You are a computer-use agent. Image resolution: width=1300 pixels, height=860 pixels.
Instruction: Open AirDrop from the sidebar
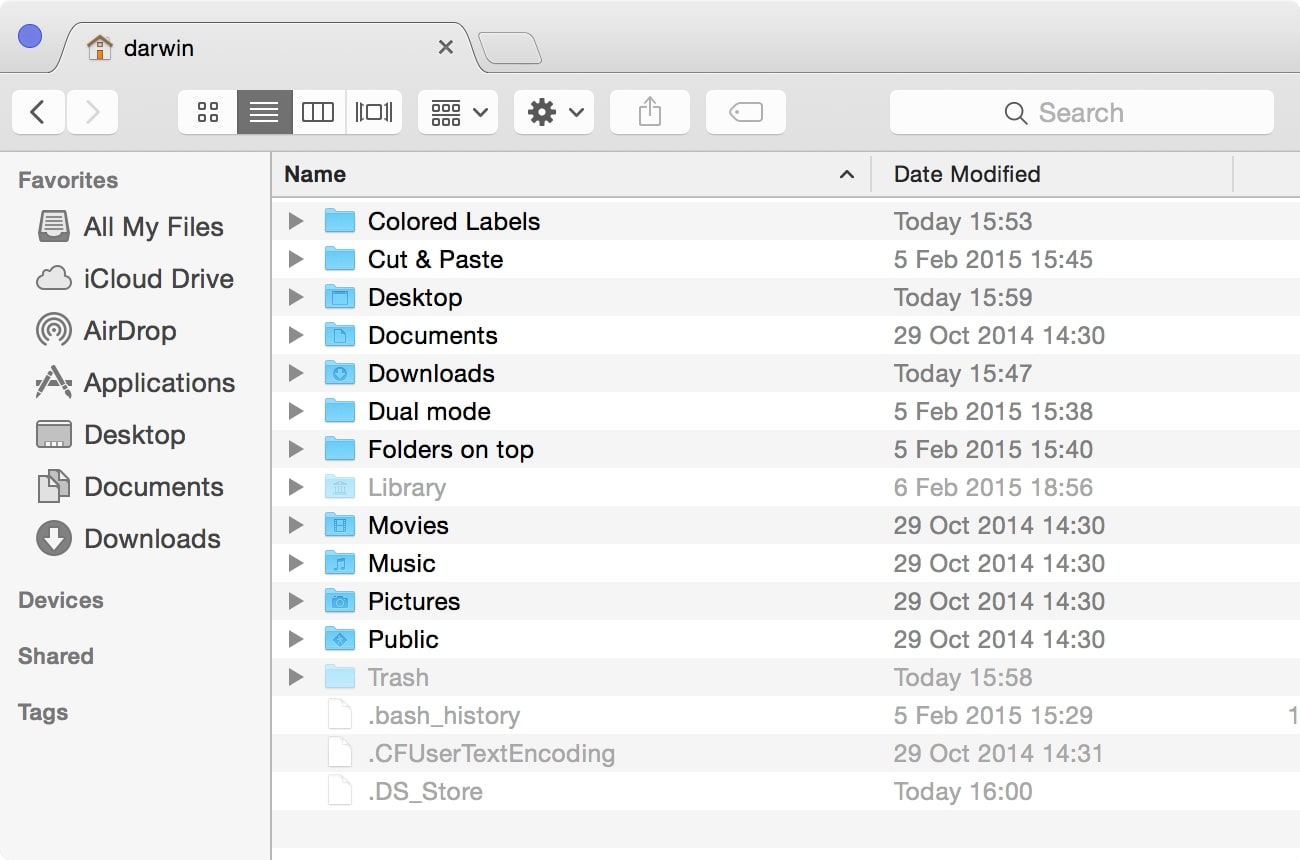[x=129, y=331]
